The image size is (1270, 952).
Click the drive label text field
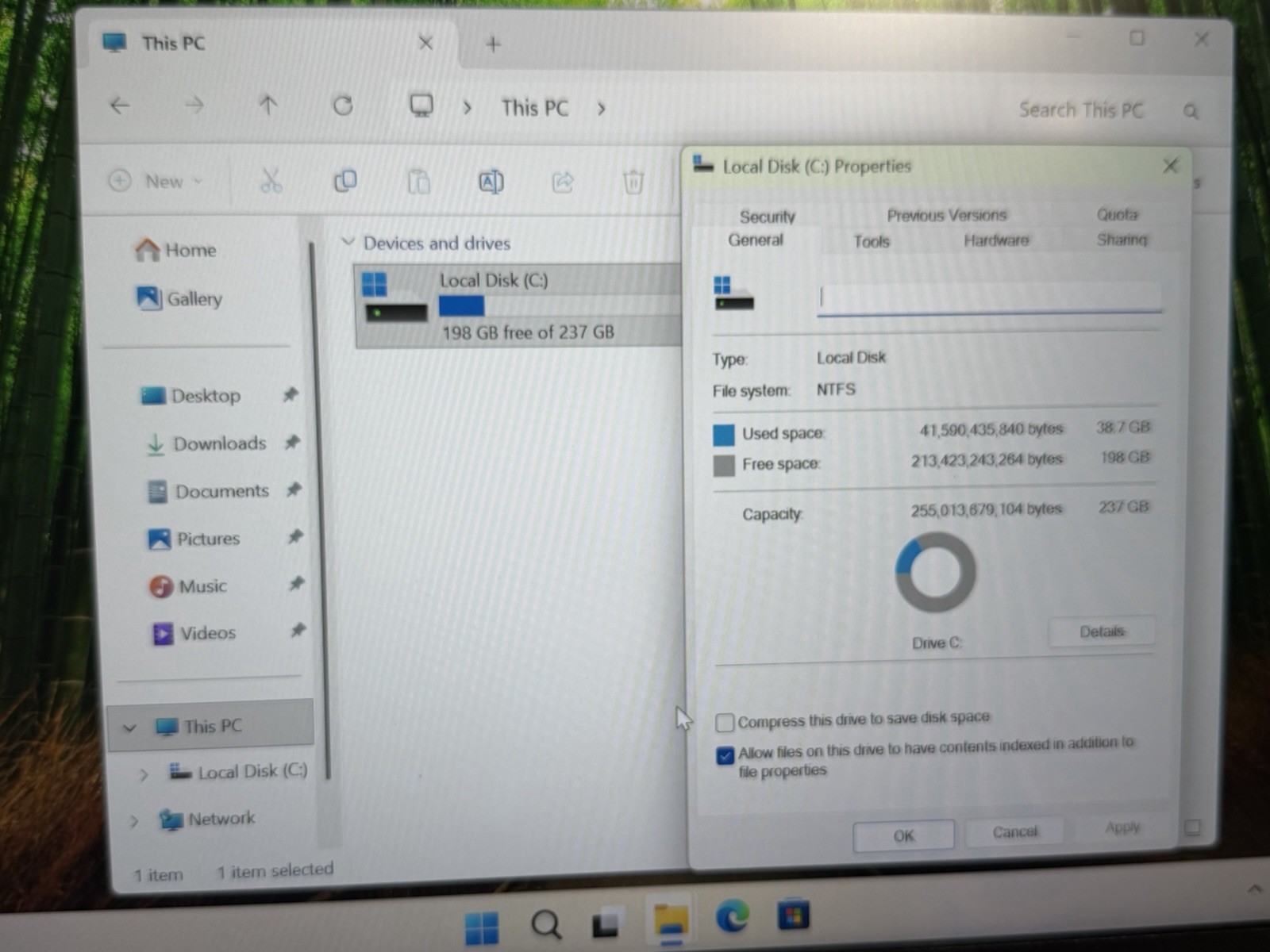[989, 297]
